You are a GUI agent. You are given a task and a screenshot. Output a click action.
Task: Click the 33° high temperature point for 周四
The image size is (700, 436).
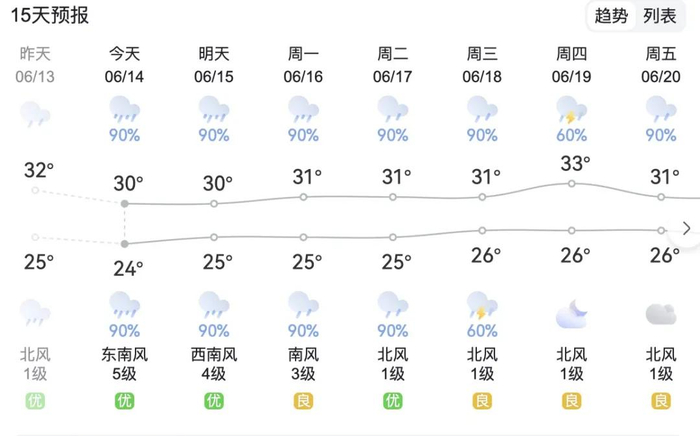pyautogui.click(x=571, y=183)
